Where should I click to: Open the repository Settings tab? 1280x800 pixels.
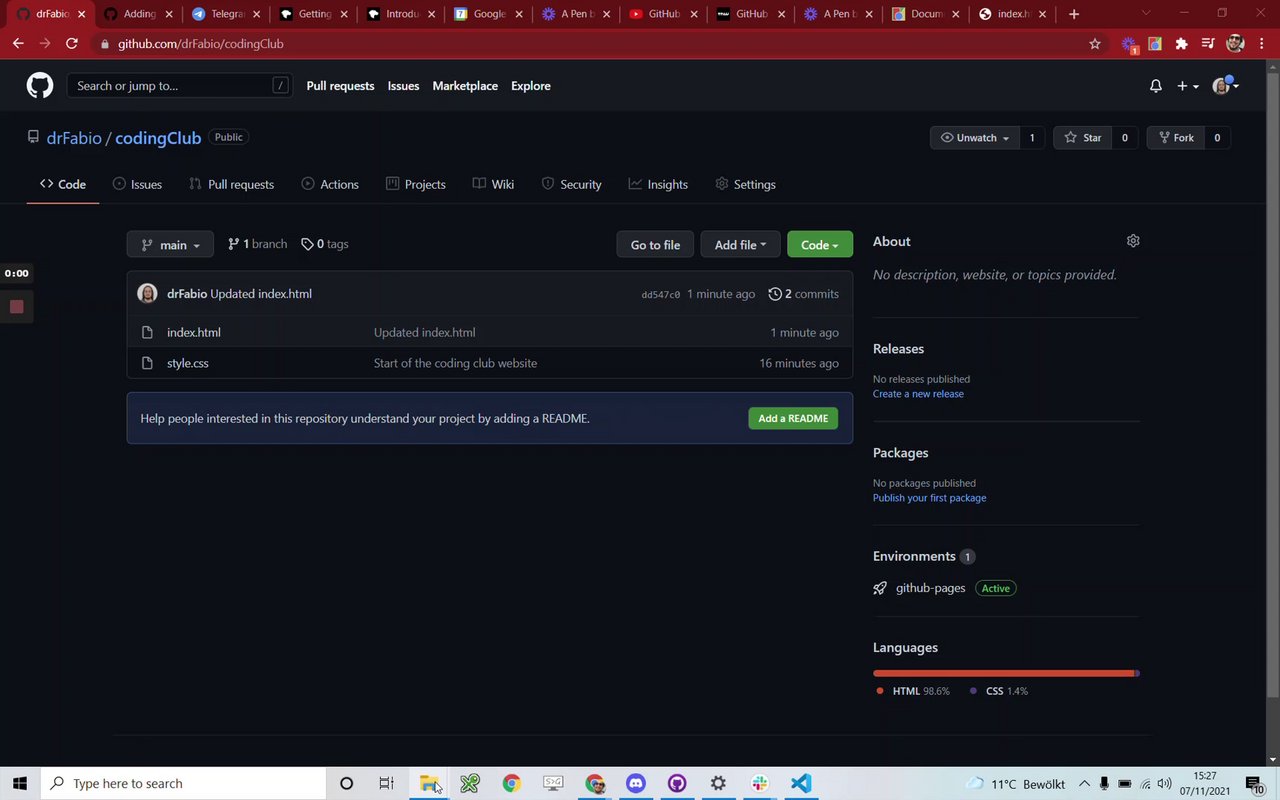click(x=745, y=184)
